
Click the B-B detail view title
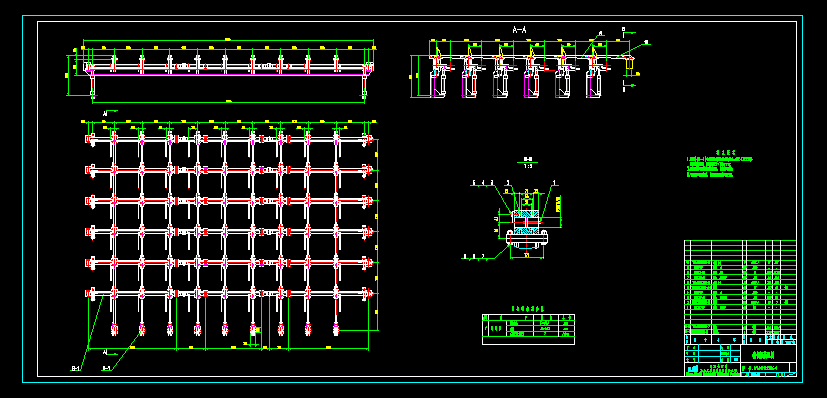coord(527,158)
